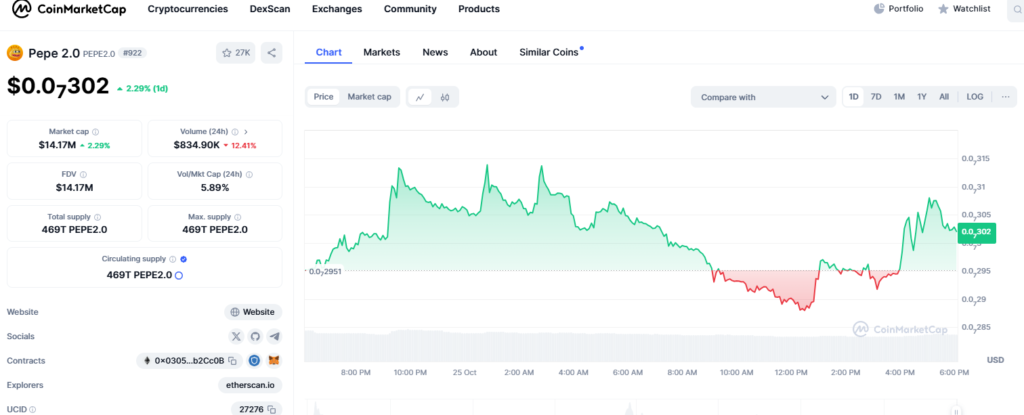Copy the contract address 0x0305...b2Cc0B
Screen dimensions: 1024x415
(x=232, y=361)
